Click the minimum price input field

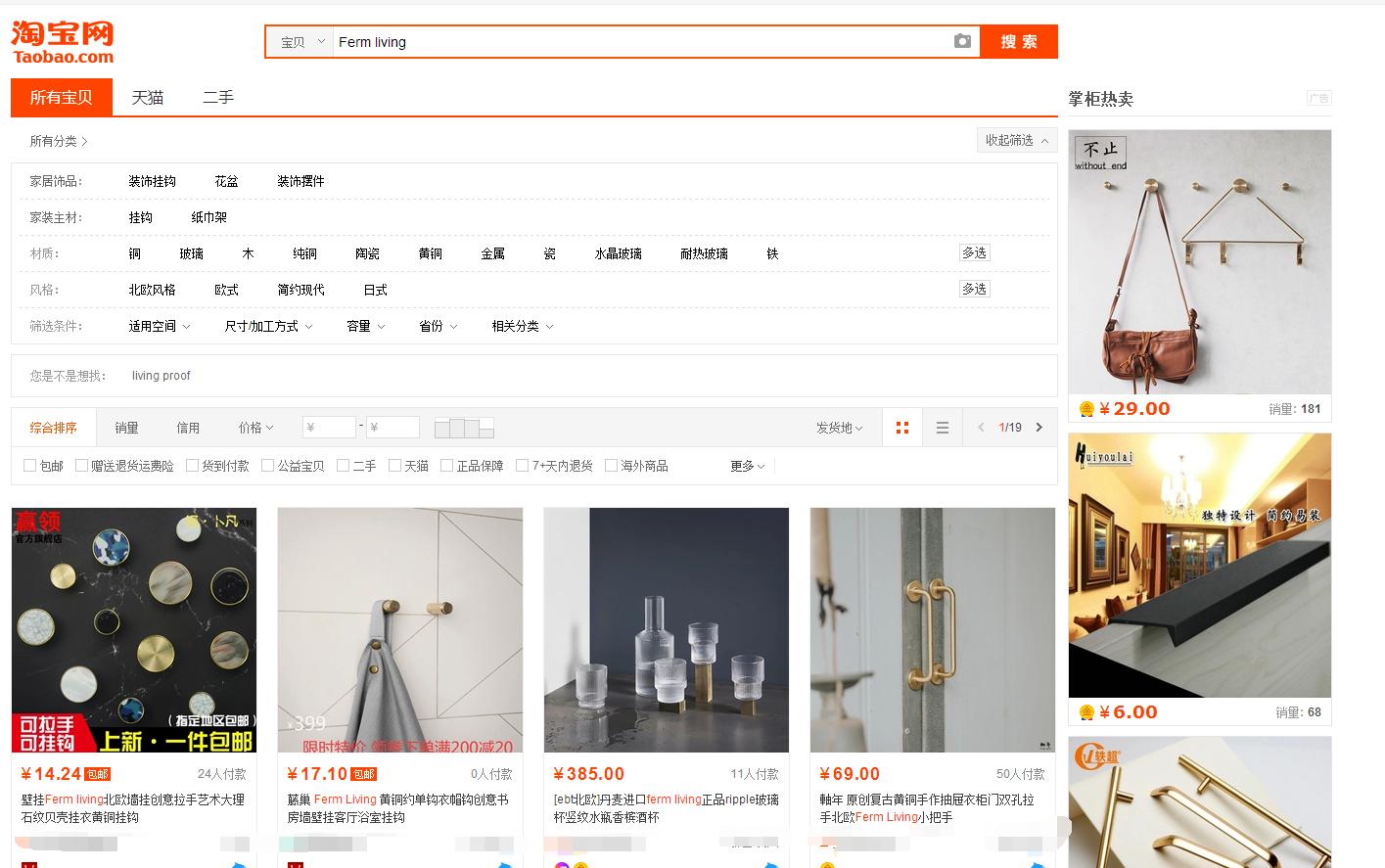click(x=329, y=427)
